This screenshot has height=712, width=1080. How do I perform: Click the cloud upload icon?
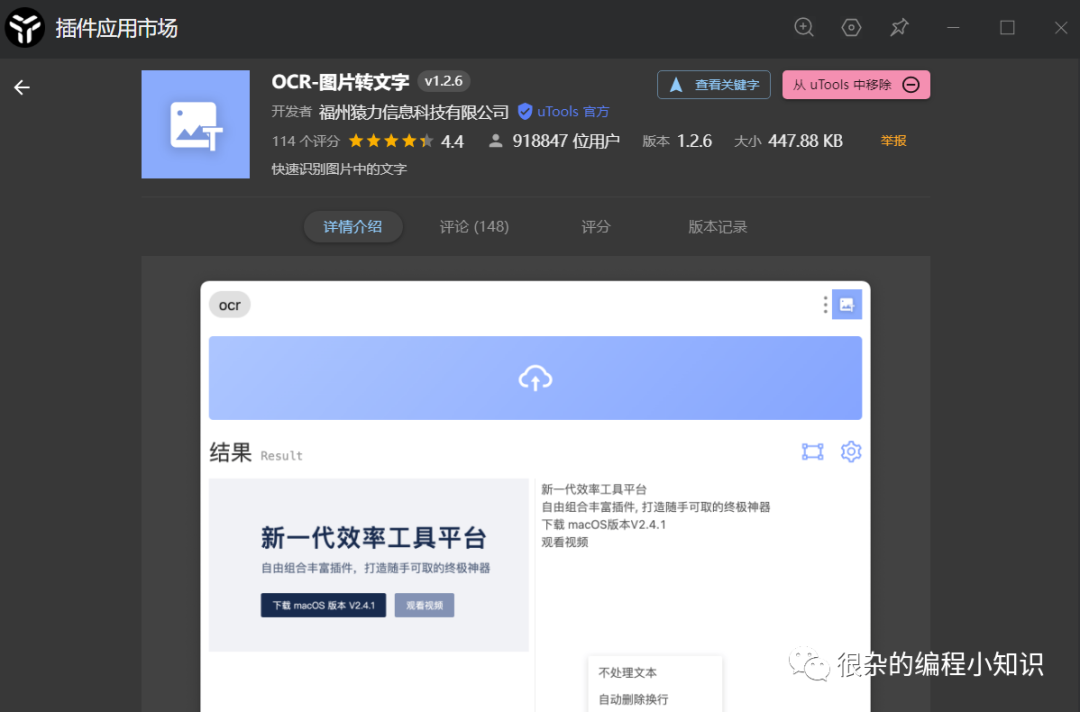pos(535,378)
